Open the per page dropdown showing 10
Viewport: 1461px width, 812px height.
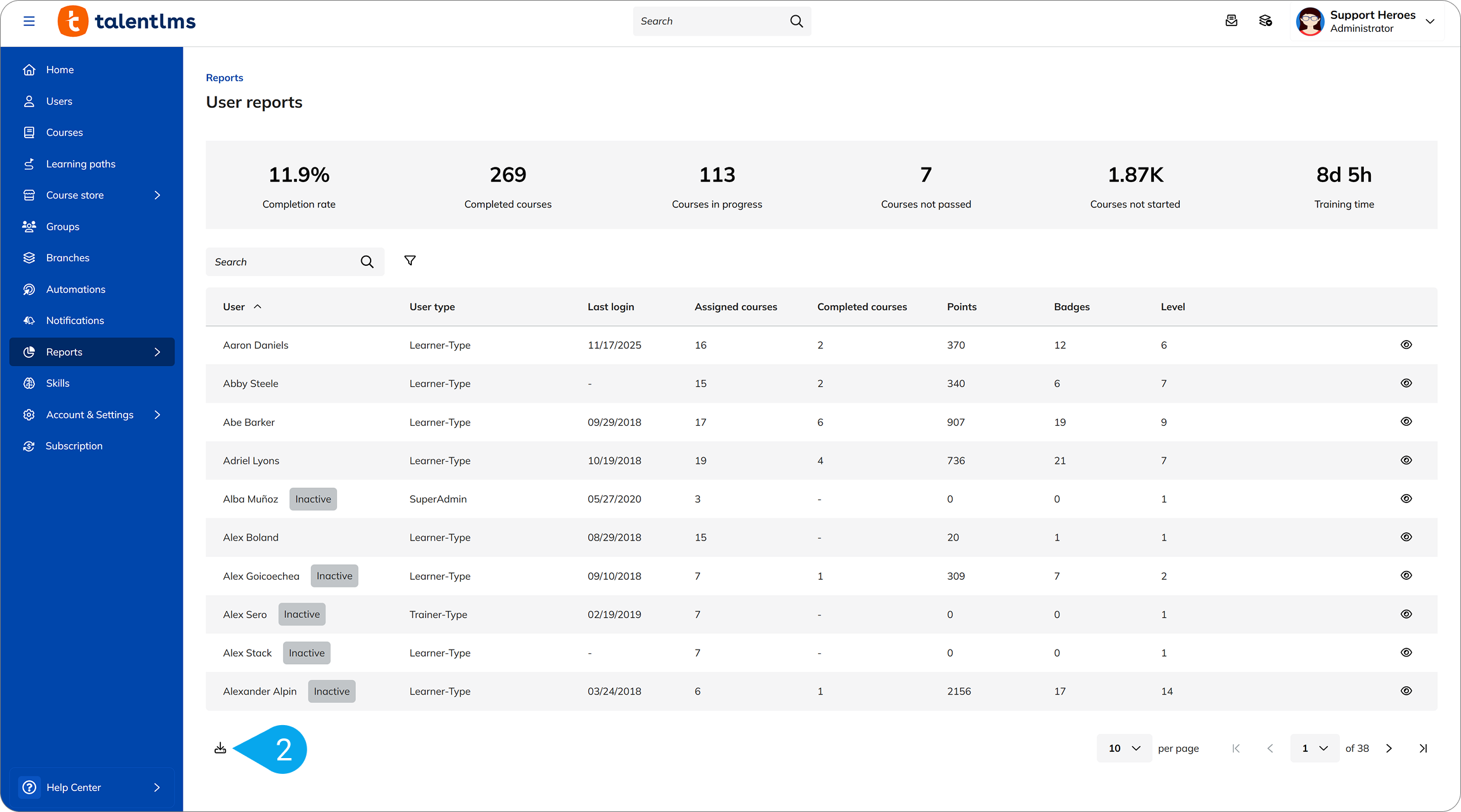(1123, 748)
